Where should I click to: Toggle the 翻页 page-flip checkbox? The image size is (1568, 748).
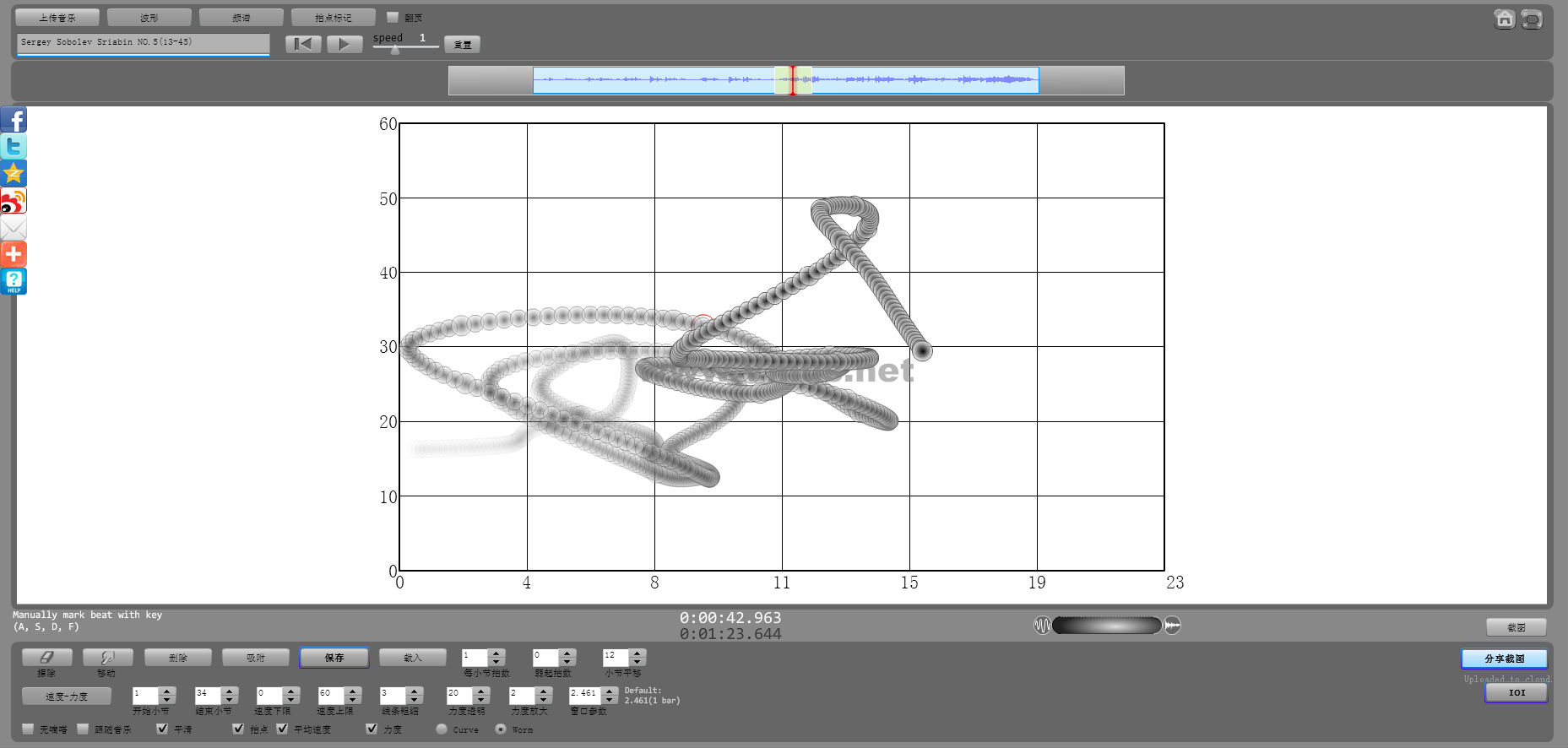tap(393, 17)
